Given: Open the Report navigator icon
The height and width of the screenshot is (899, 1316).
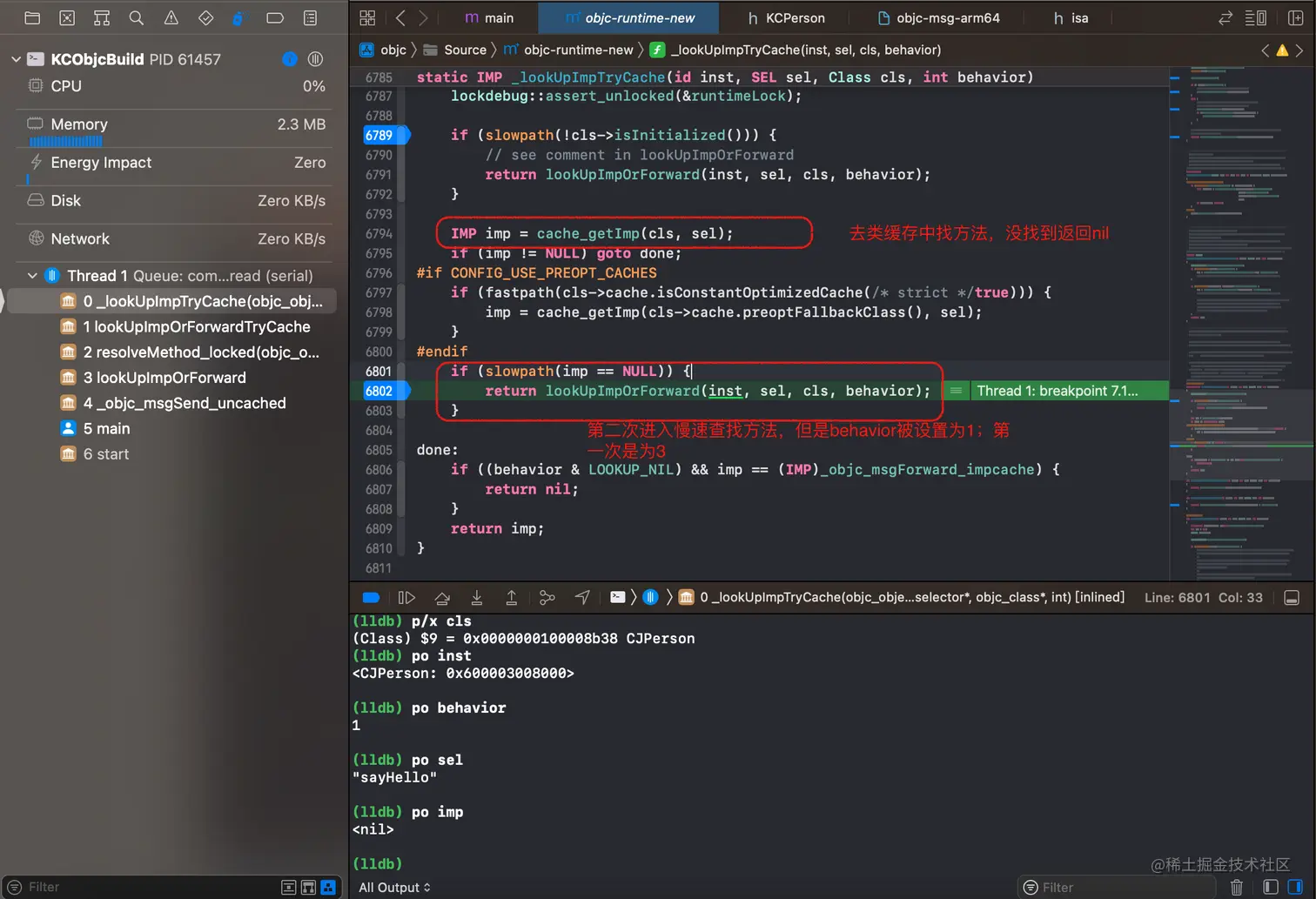Looking at the screenshot, I should point(310,17).
